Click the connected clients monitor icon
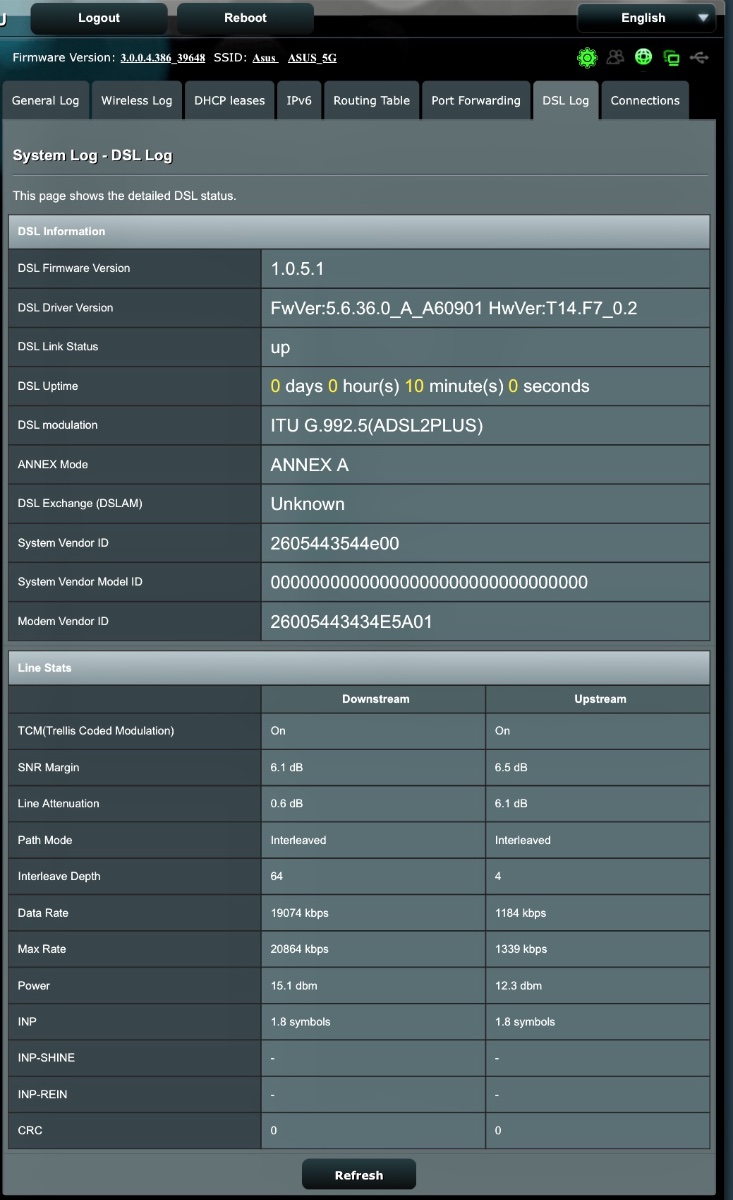This screenshot has width=733, height=1200. (x=671, y=58)
